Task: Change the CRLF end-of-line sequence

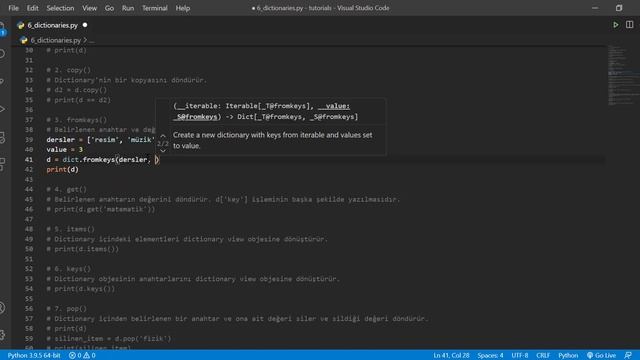Action: point(543,356)
